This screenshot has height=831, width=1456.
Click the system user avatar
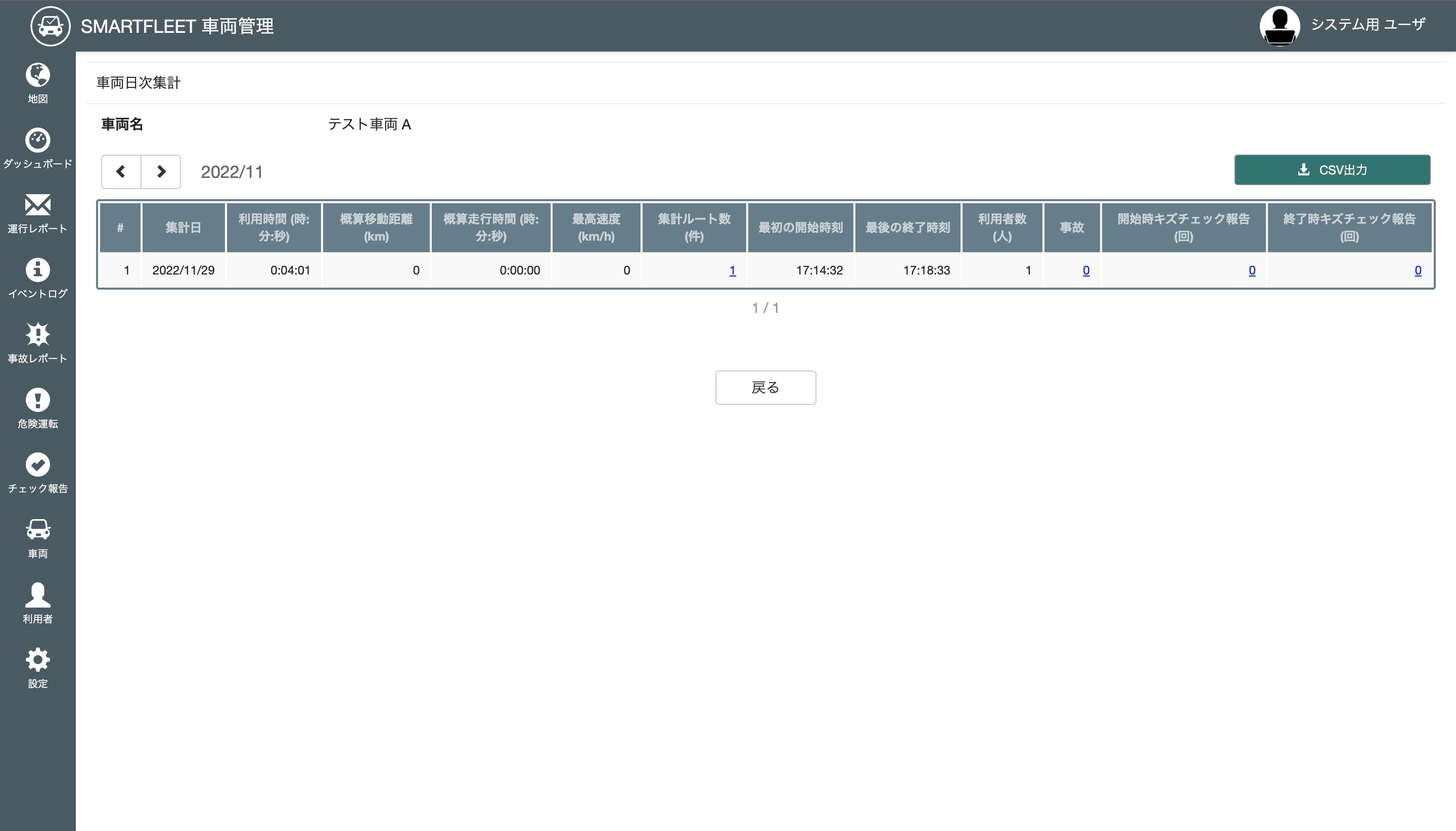click(1279, 26)
